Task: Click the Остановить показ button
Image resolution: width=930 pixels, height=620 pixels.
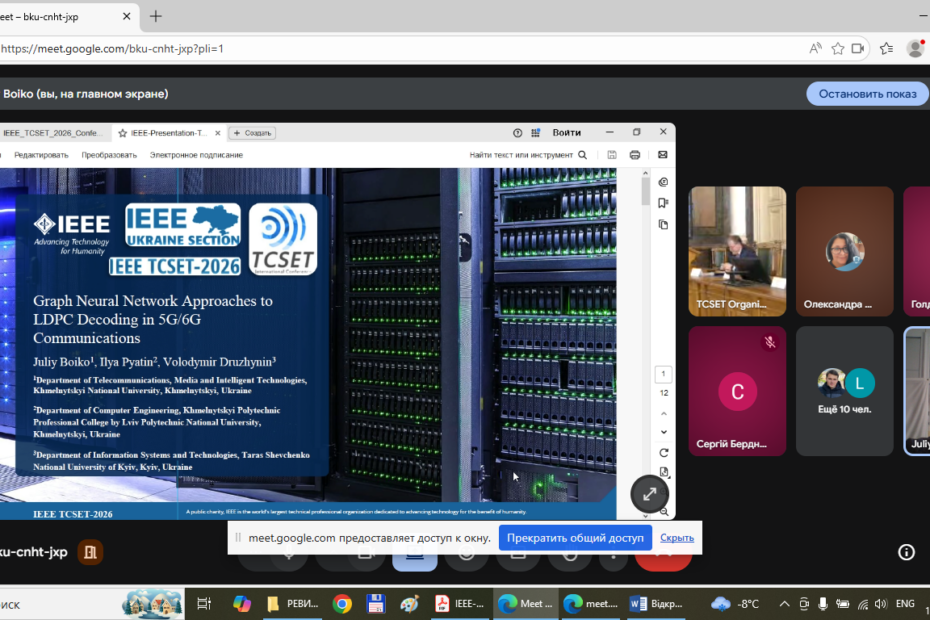Action: (867, 94)
